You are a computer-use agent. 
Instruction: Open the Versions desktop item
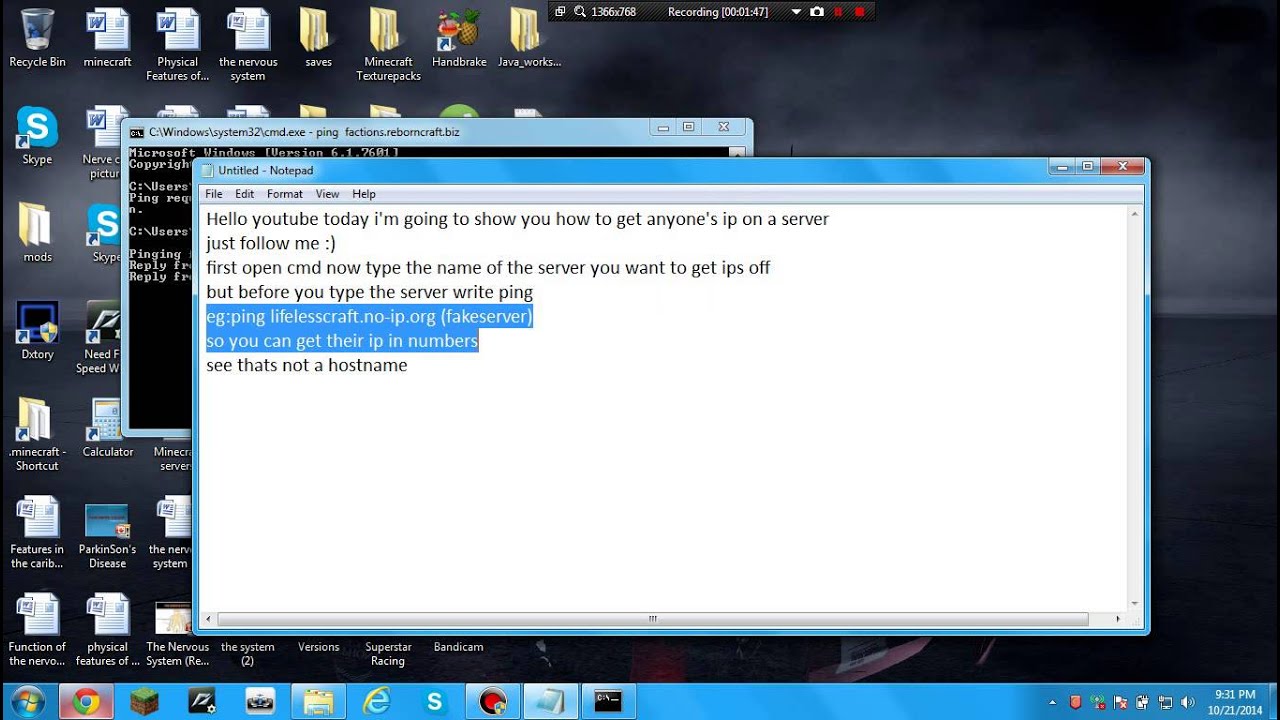click(x=318, y=647)
